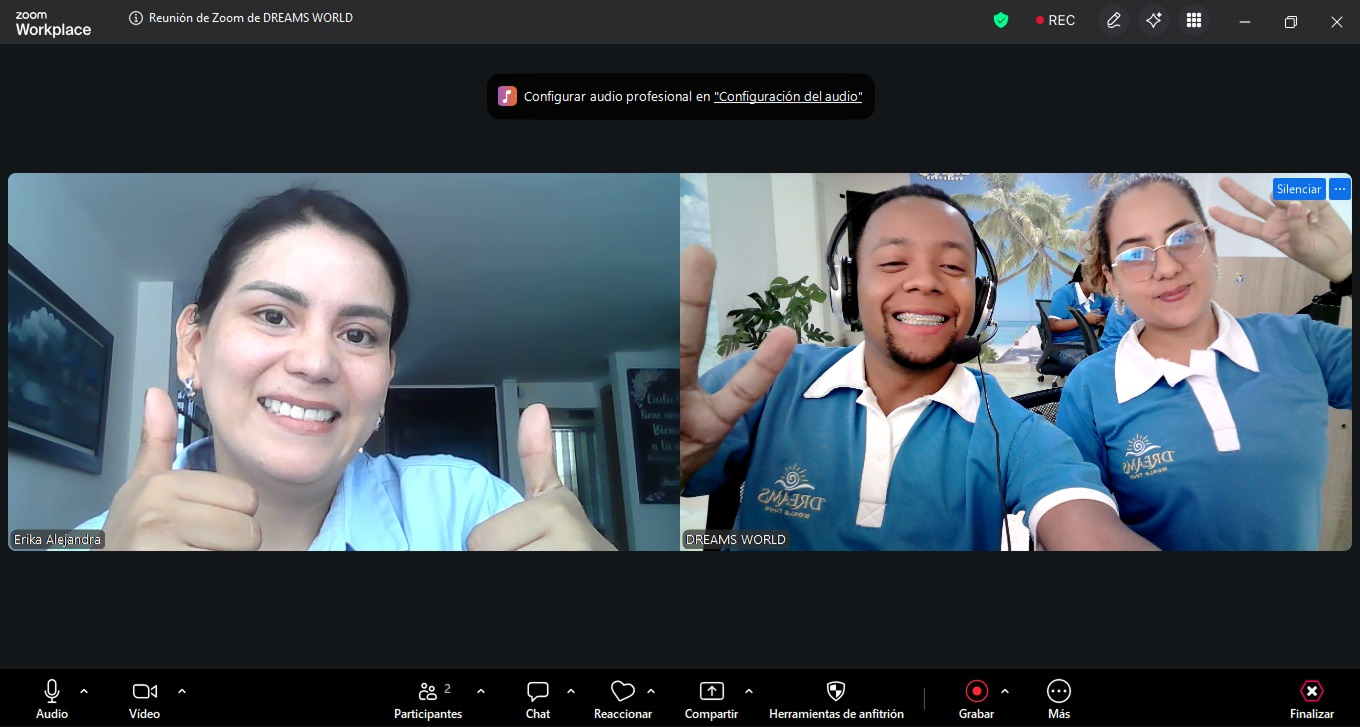
Task: Click Finalizar to end the meeting
Action: click(x=1311, y=699)
